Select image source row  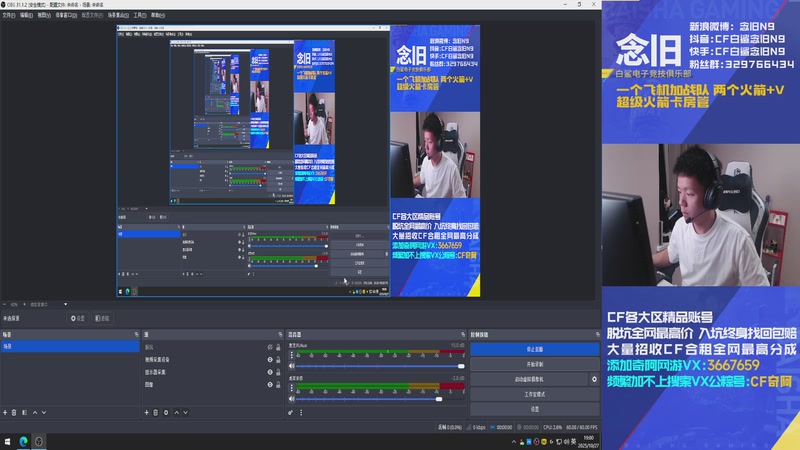(212, 385)
